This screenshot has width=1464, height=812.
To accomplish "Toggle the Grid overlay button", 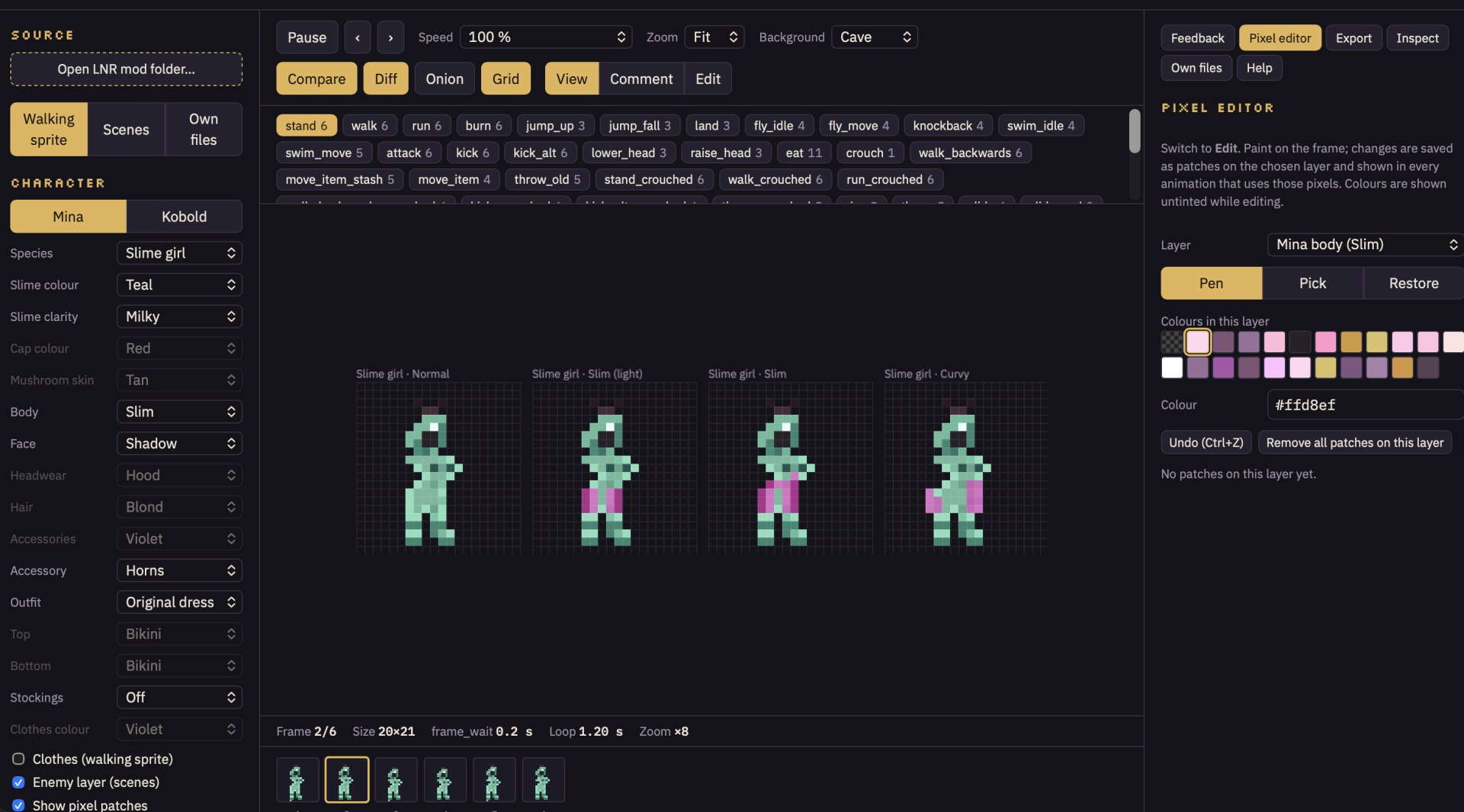I will pyautogui.click(x=506, y=79).
